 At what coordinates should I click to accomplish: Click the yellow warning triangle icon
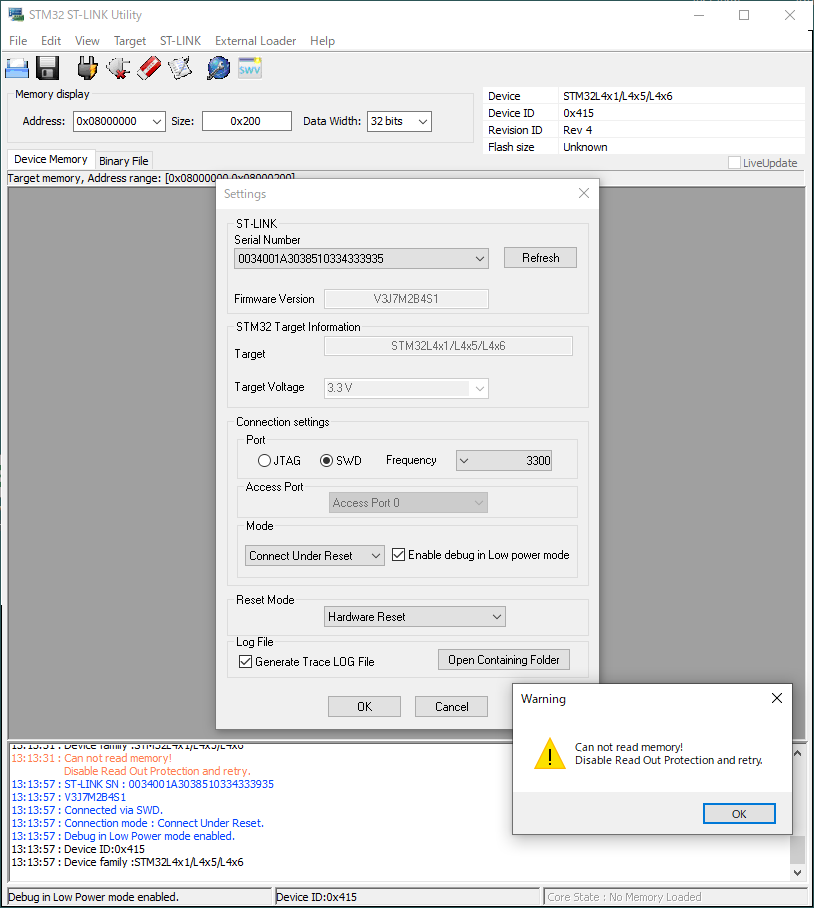pos(549,753)
